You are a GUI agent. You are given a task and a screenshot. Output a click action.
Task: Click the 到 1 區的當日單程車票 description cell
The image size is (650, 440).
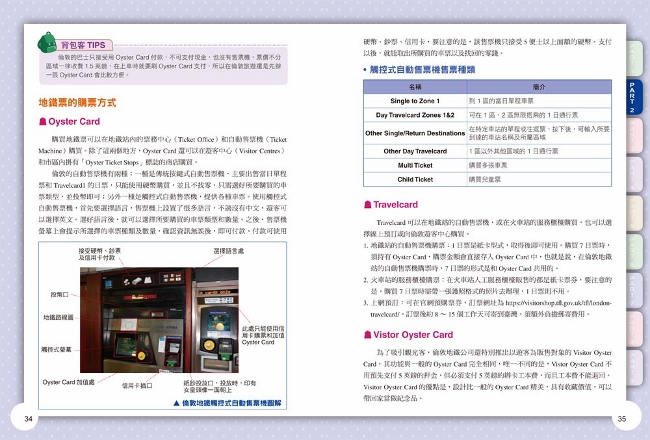[x=539, y=101]
